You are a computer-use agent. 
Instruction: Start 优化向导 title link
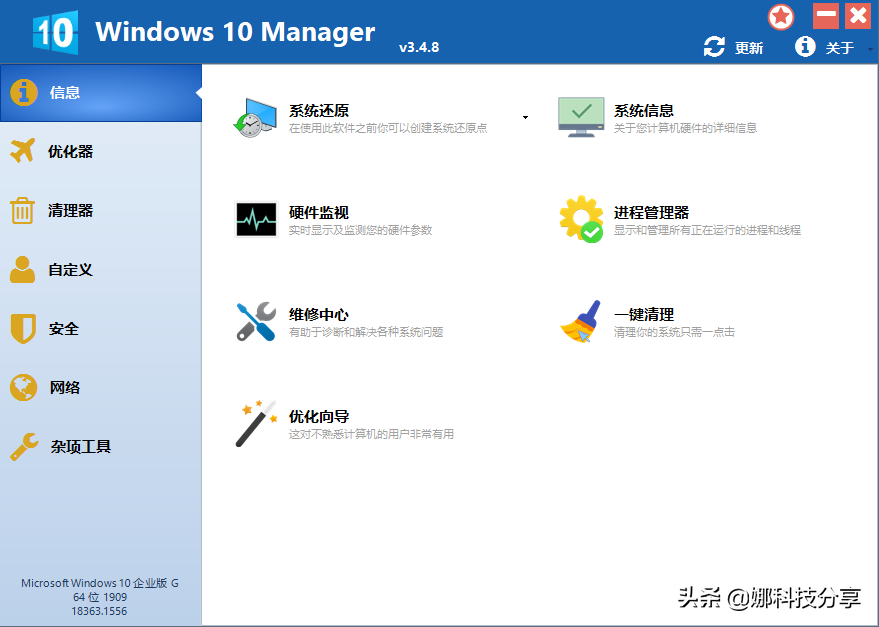(x=318, y=417)
